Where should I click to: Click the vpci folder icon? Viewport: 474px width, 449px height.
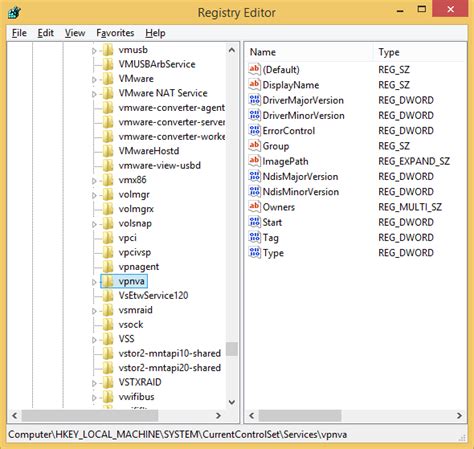click(108, 238)
